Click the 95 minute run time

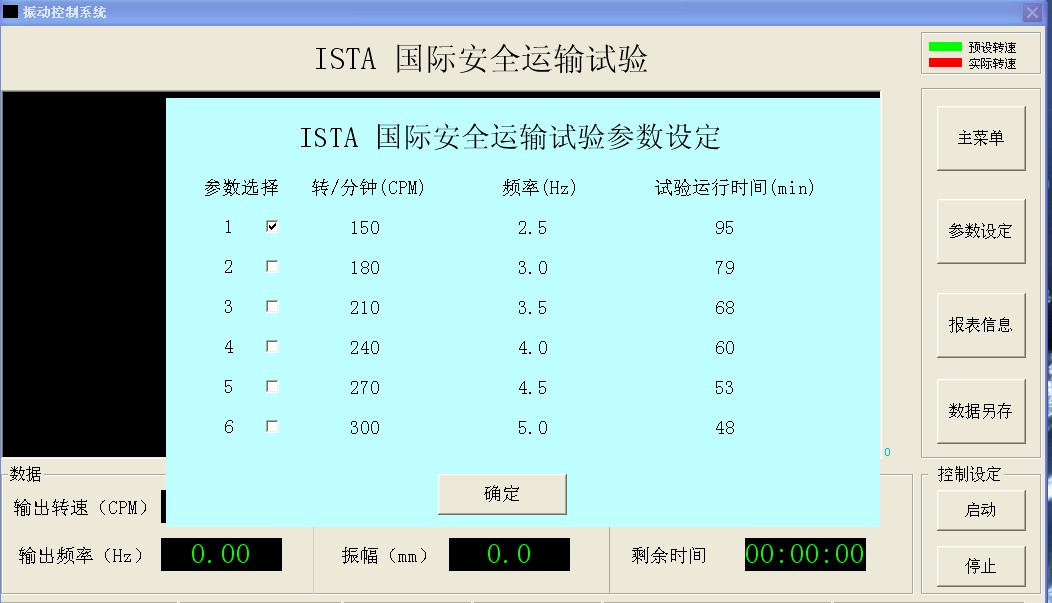(725, 228)
